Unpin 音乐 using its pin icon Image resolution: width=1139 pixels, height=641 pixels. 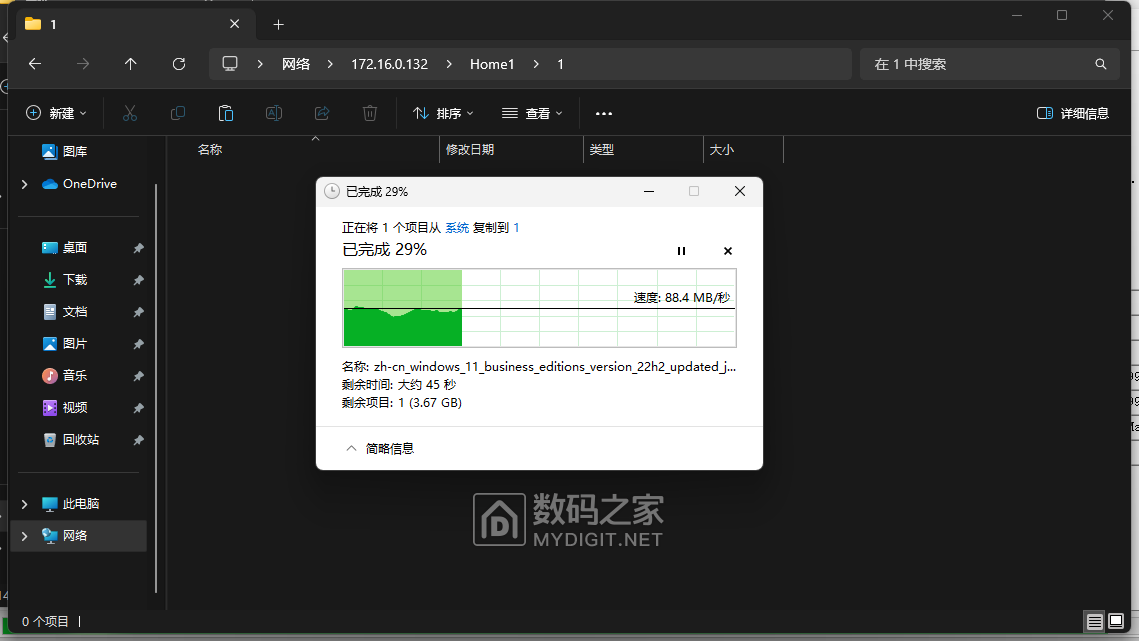(x=138, y=376)
